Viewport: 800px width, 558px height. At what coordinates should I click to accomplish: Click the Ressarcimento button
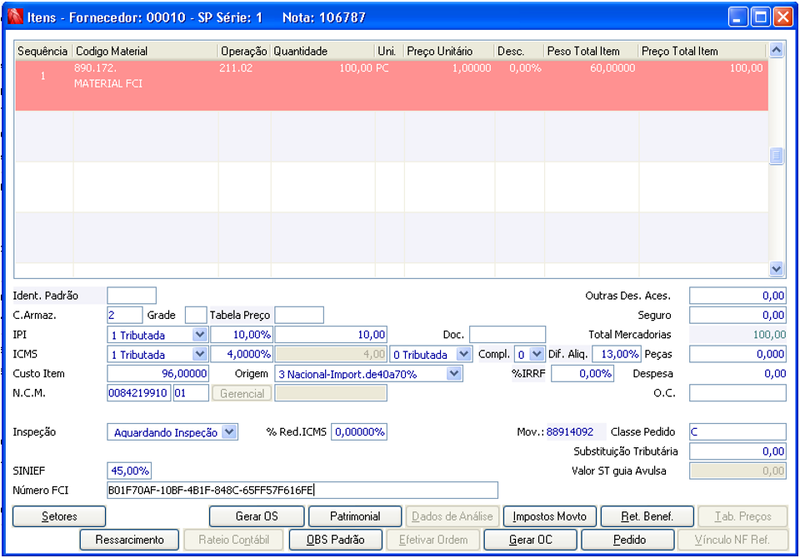(129, 540)
